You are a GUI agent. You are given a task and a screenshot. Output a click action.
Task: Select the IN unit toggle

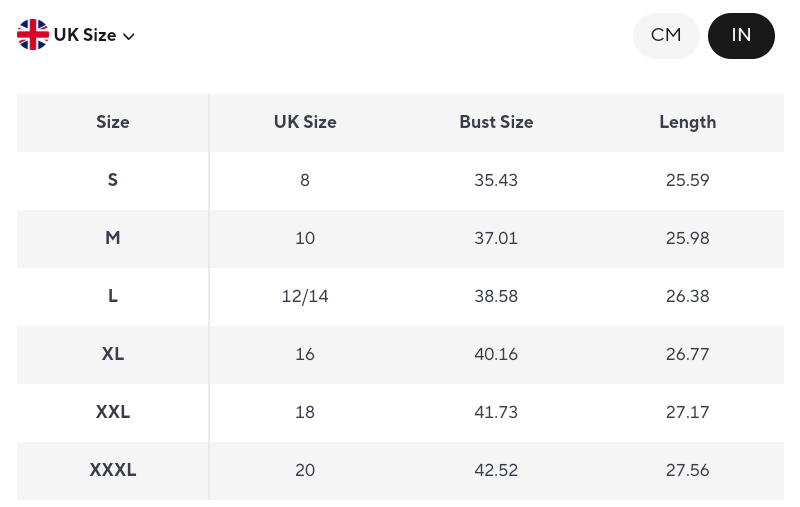pyautogui.click(x=741, y=36)
